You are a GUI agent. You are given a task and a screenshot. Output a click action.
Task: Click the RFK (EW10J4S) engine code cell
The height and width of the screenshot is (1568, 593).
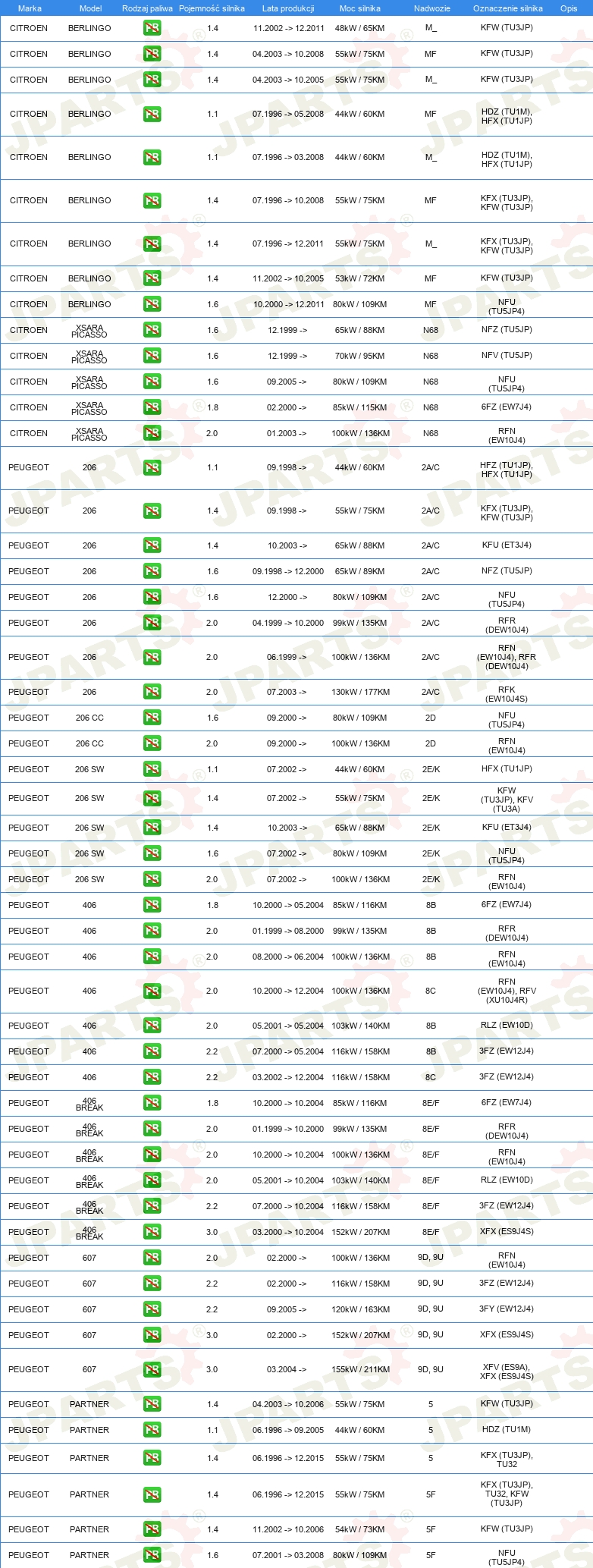[507, 694]
